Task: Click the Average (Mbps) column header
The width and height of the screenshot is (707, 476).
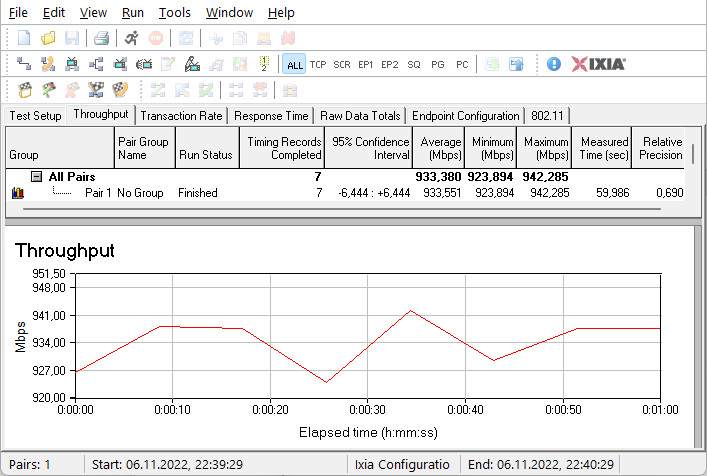Action: (439, 148)
